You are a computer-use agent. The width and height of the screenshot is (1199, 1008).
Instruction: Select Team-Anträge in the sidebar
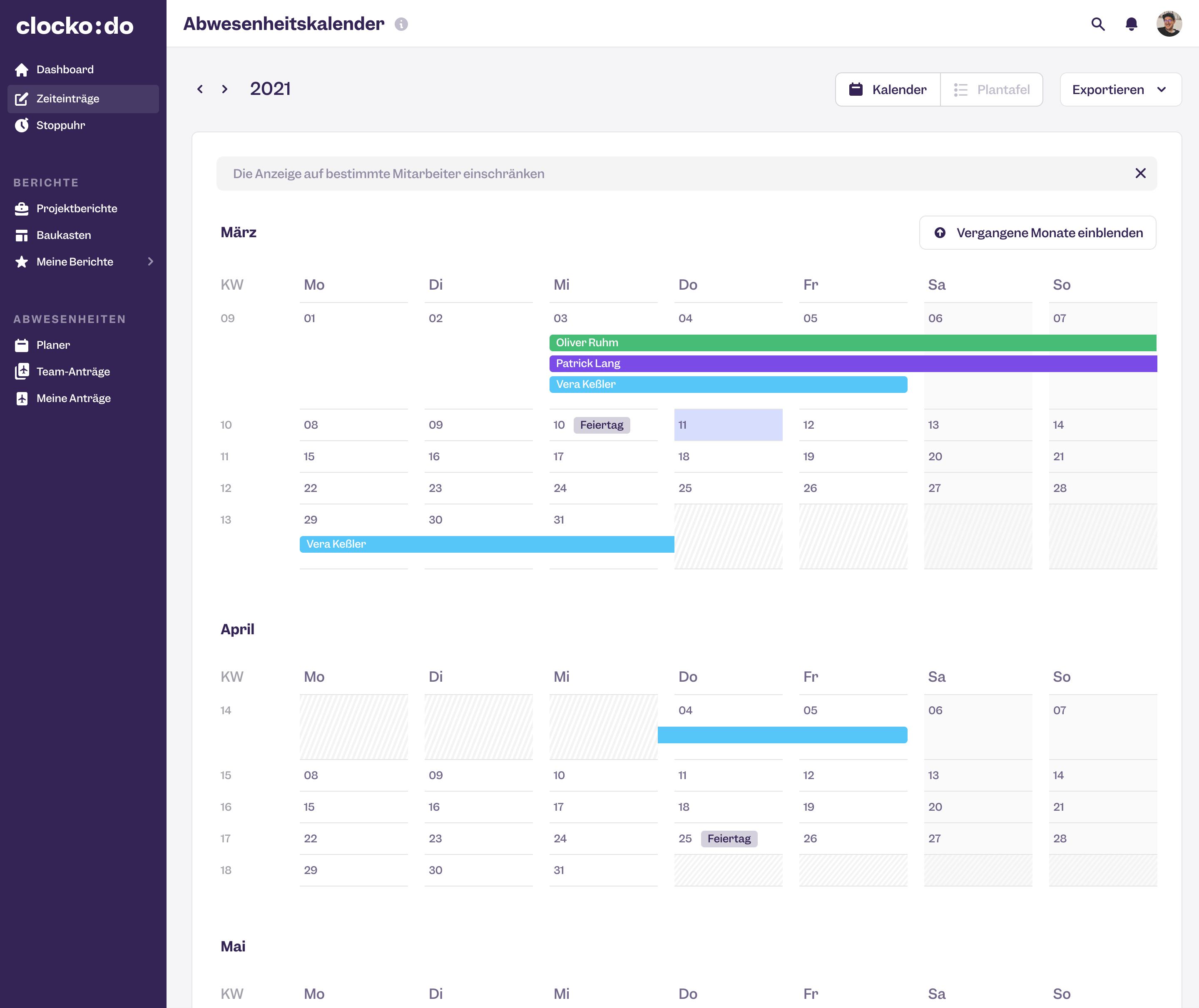[x=73, y=371]
